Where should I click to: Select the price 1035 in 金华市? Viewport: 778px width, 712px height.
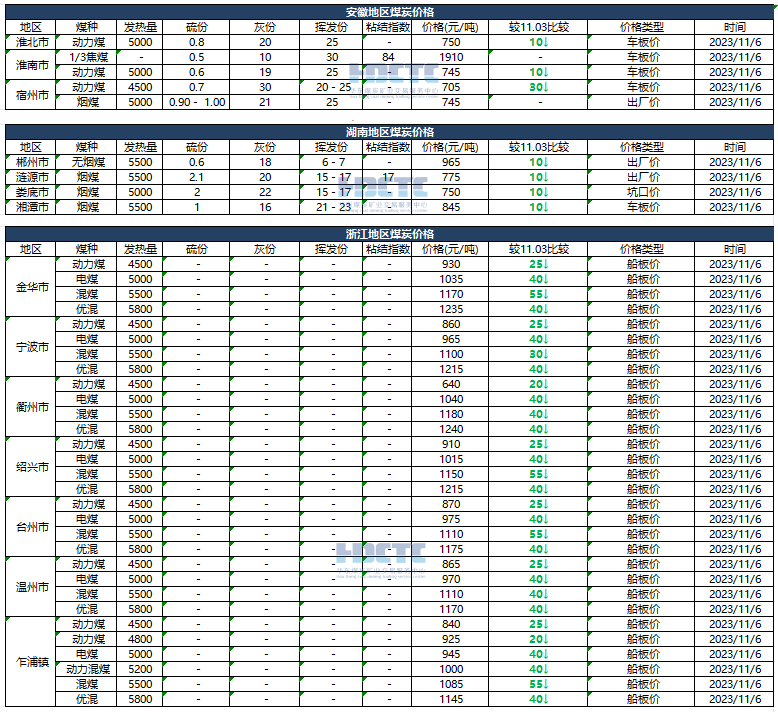pyautogui.click(x=451, y=279)
